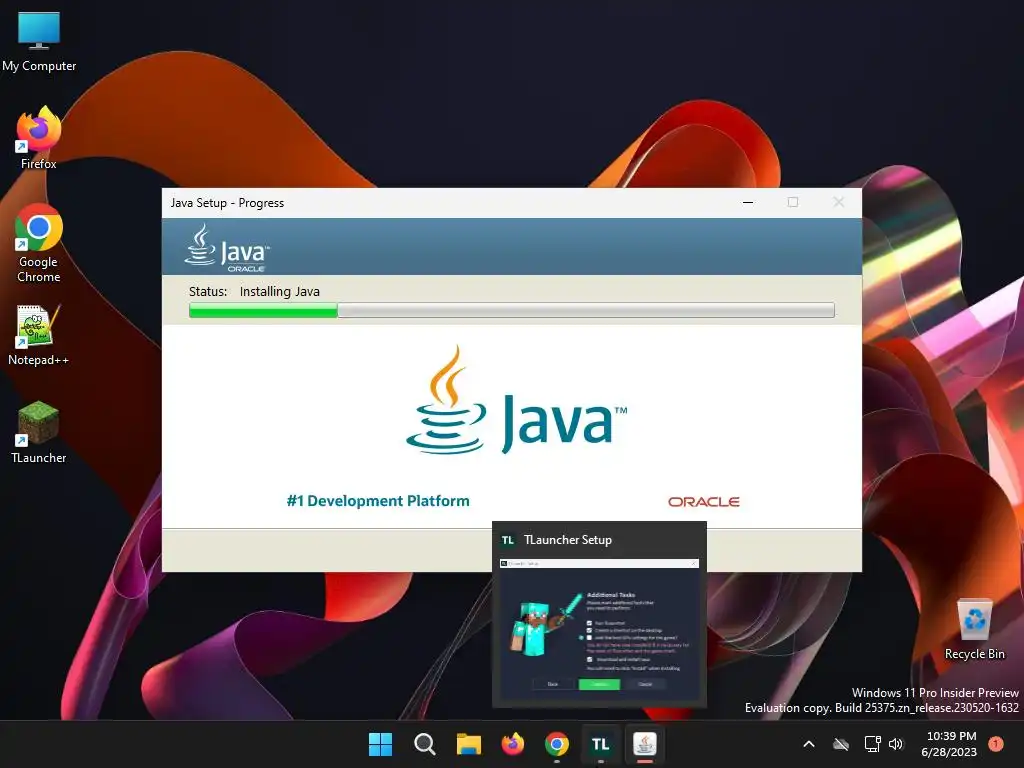Select the Java installer taskbar button
This screenshot has height=768, width=1024.
click(645, 744)
